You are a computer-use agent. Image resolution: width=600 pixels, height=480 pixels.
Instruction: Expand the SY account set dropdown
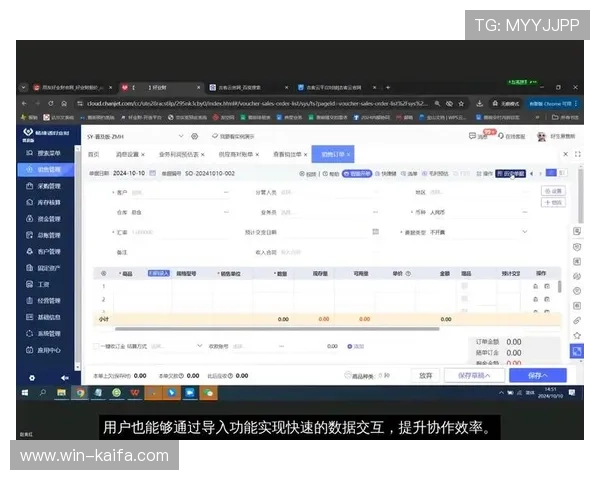(181, 136)
